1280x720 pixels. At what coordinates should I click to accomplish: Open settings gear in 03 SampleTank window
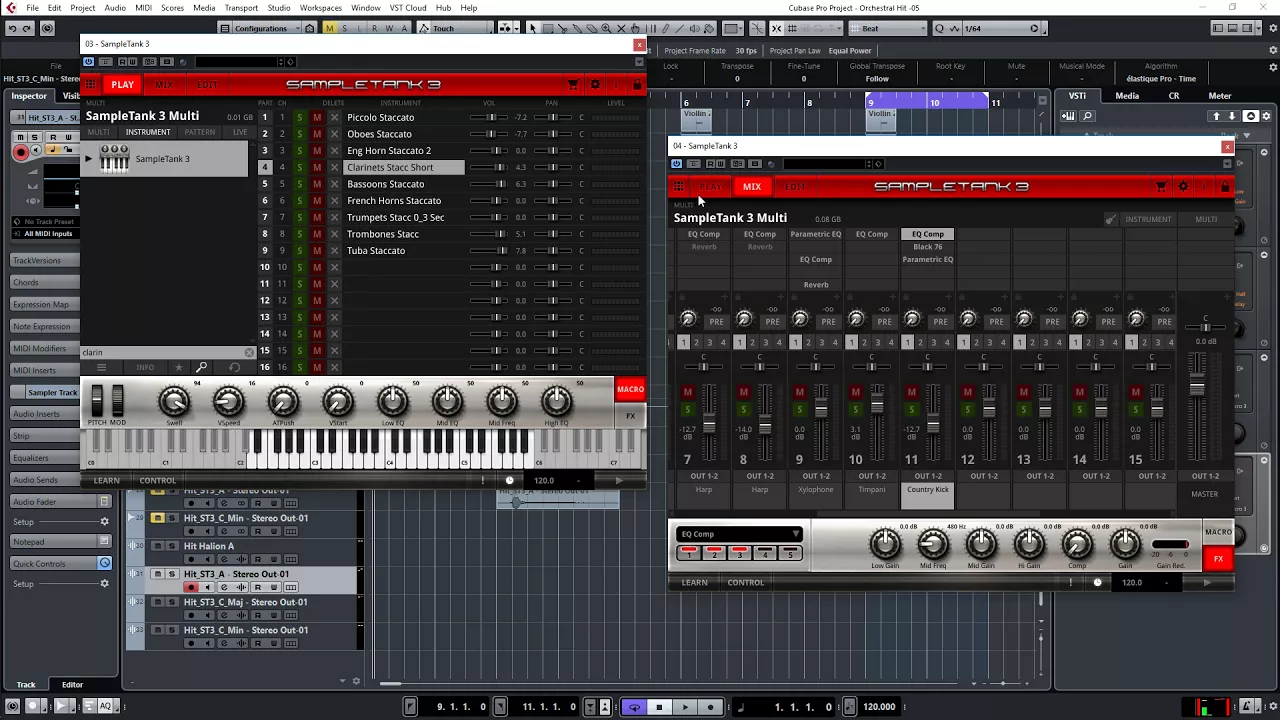coord(595,85)
